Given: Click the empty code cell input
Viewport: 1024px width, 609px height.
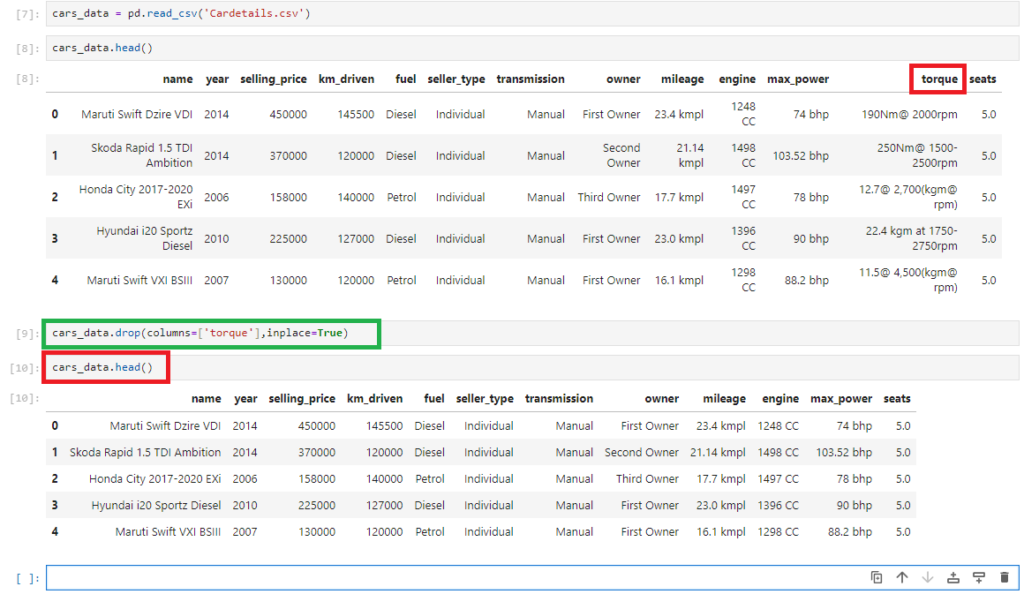Looking at the screenshot, I should (450, 578).
